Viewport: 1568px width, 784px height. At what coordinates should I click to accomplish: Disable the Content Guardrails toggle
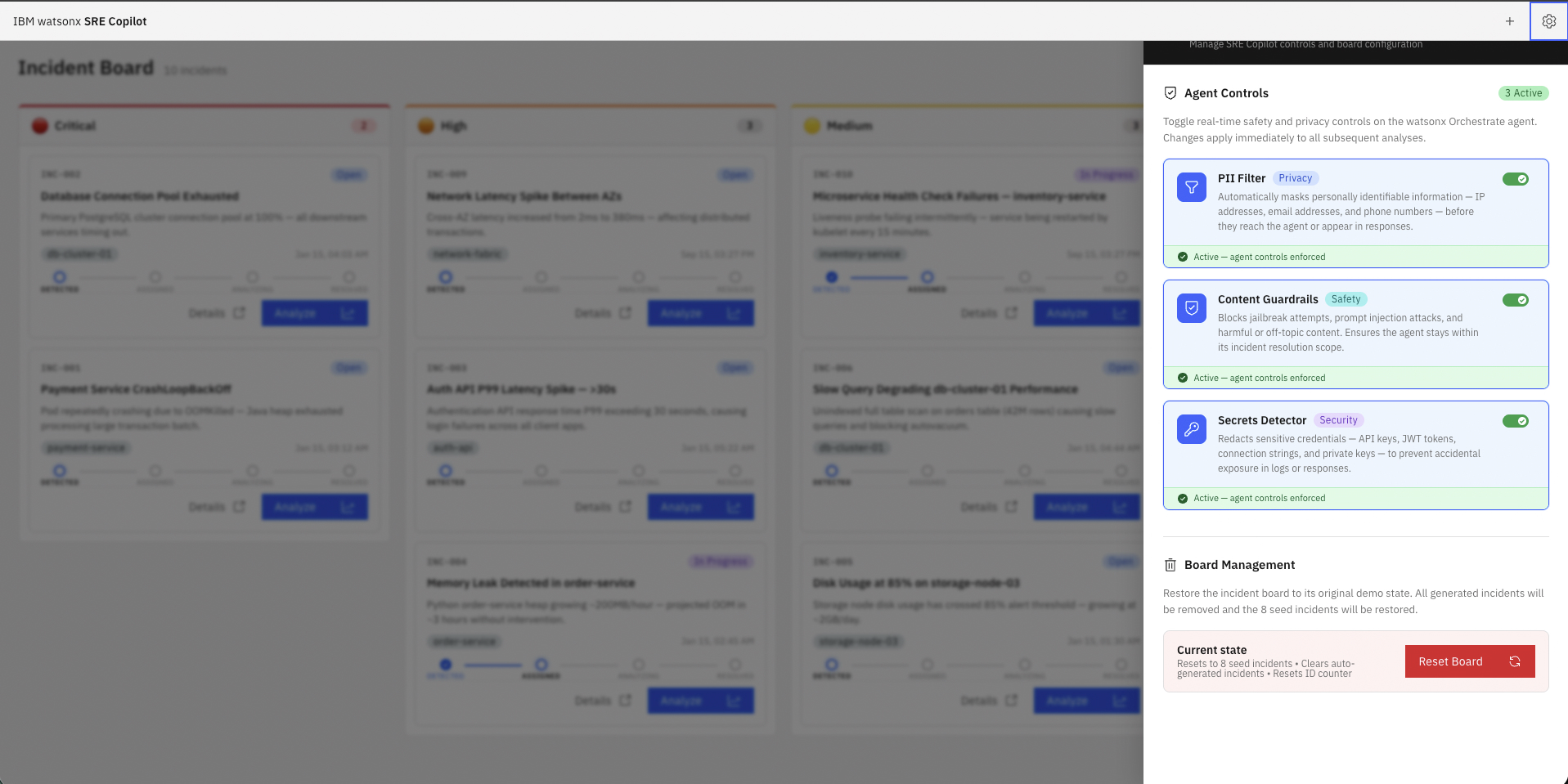1516,300
